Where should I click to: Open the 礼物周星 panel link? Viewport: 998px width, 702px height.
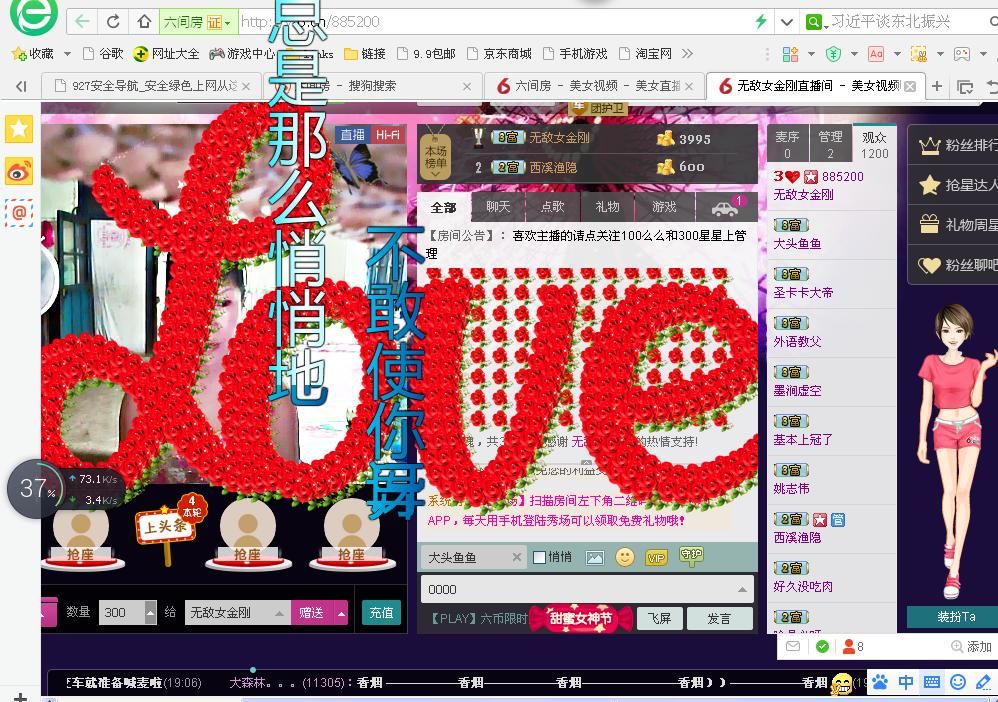953,225
